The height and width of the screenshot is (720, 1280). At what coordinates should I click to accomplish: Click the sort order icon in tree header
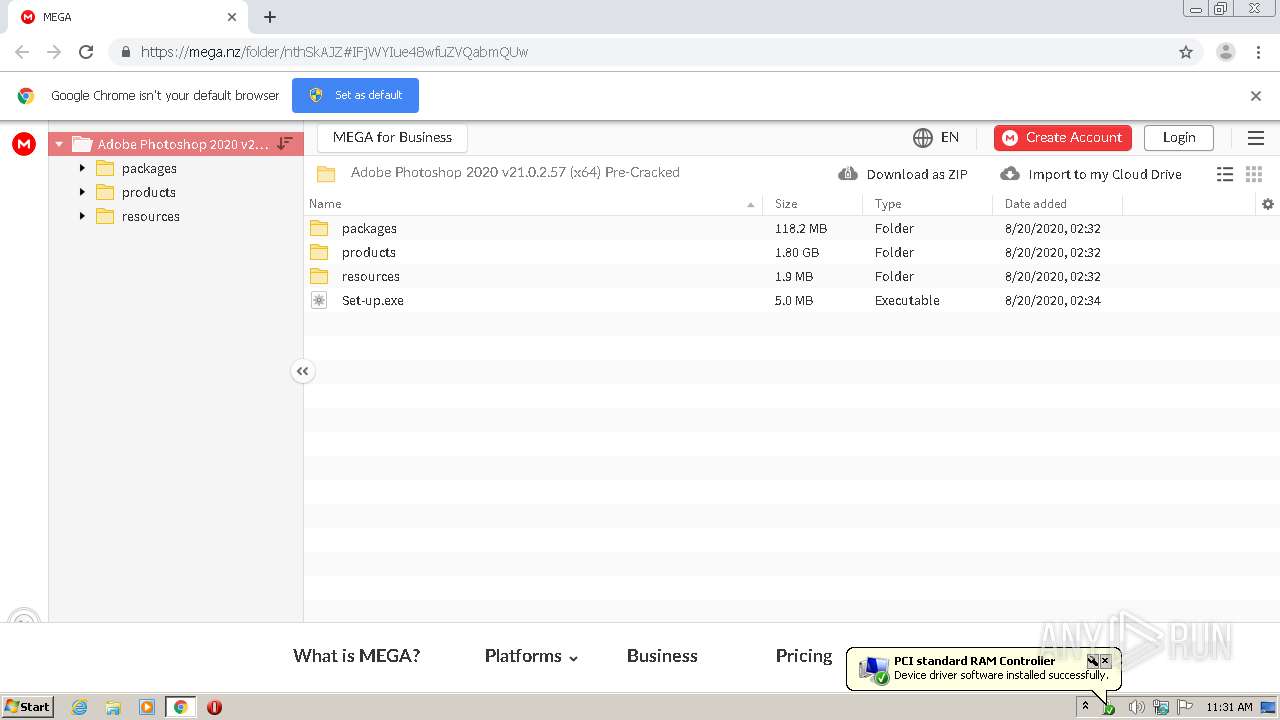(x=285, y=144)
